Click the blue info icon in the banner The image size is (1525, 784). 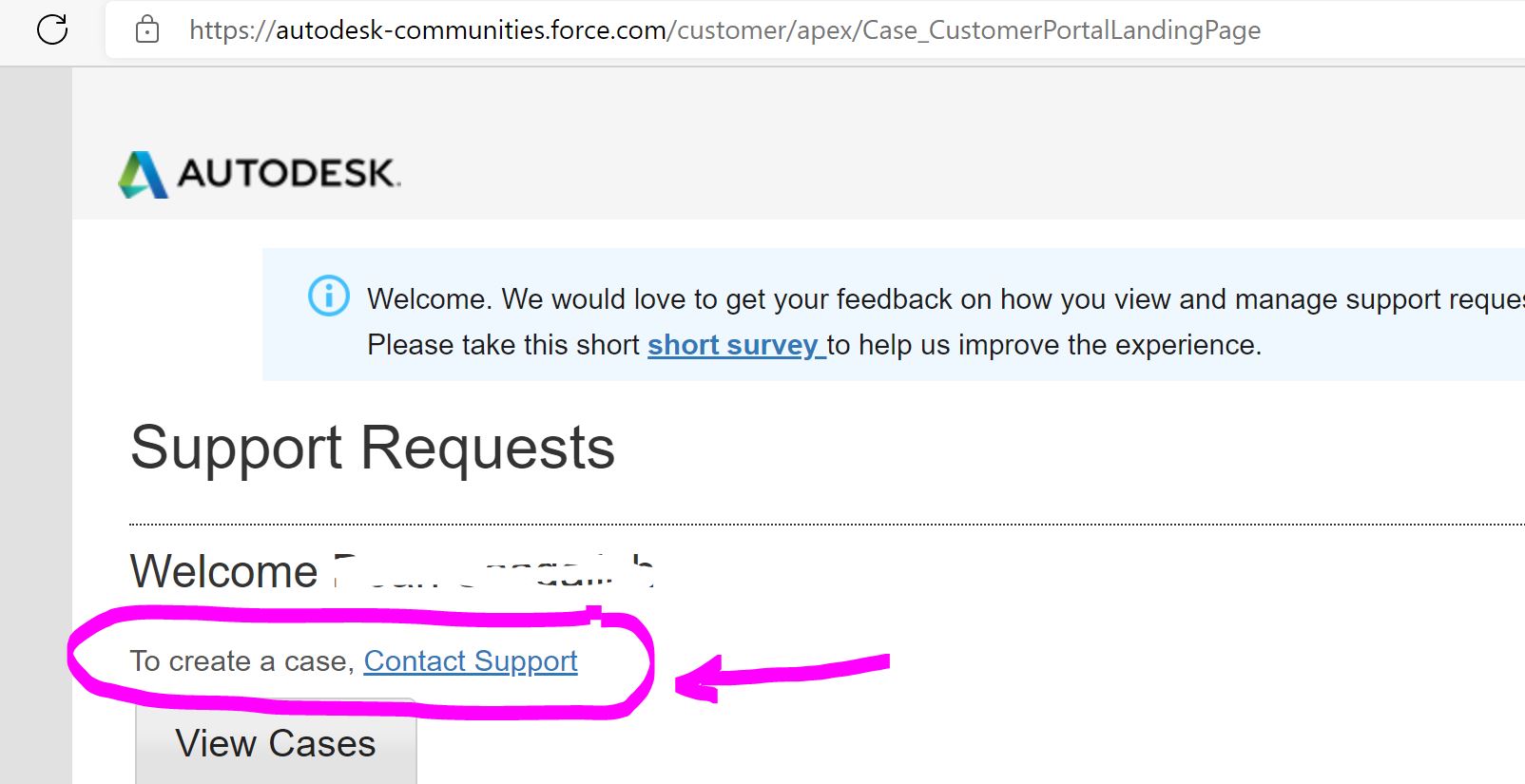pos(329,296)
